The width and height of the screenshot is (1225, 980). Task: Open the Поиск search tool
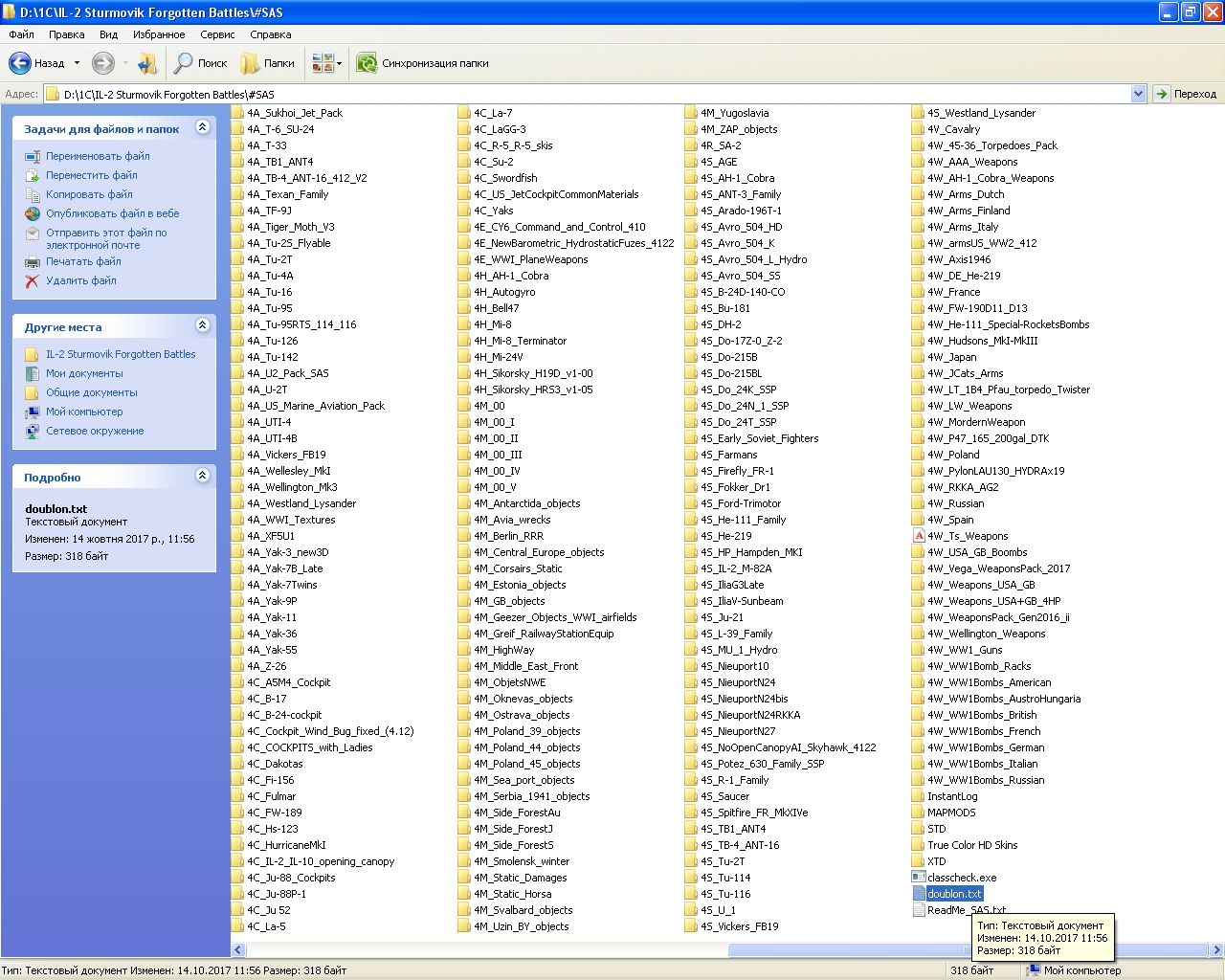tap(200, 63)
